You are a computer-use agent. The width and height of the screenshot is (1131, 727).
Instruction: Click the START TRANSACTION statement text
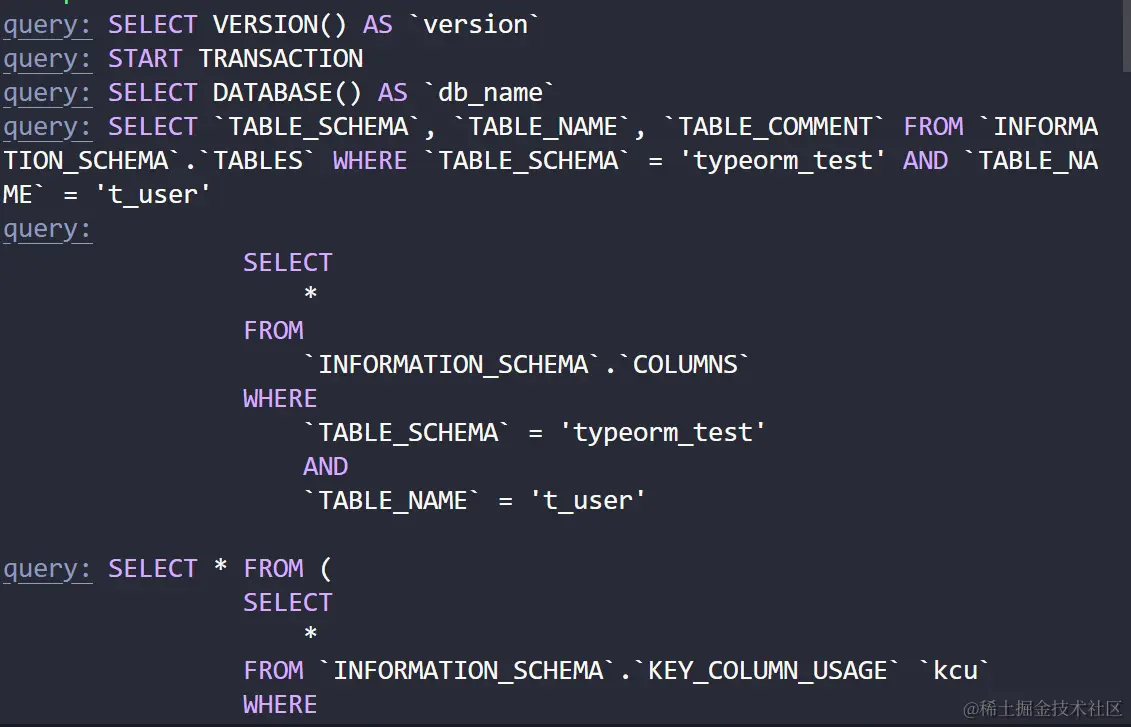tap(235, 58)
